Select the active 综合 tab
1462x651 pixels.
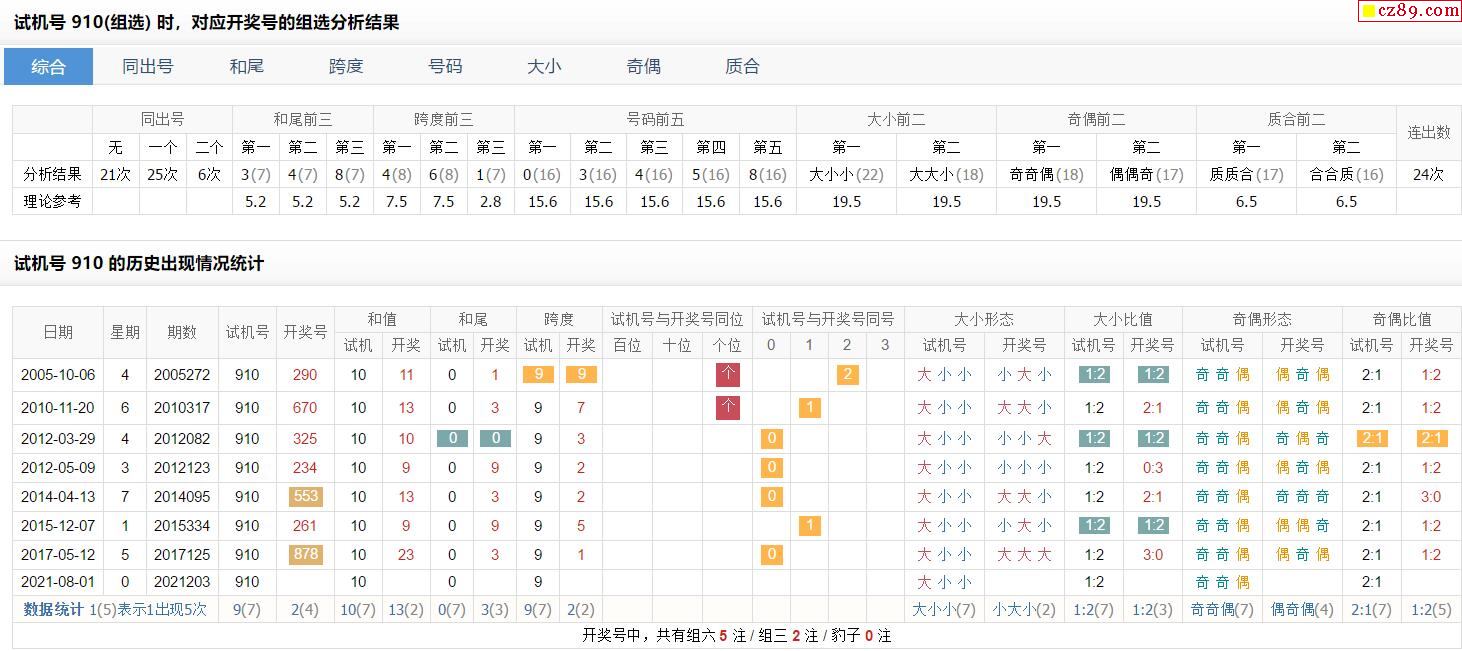(48, 67)
